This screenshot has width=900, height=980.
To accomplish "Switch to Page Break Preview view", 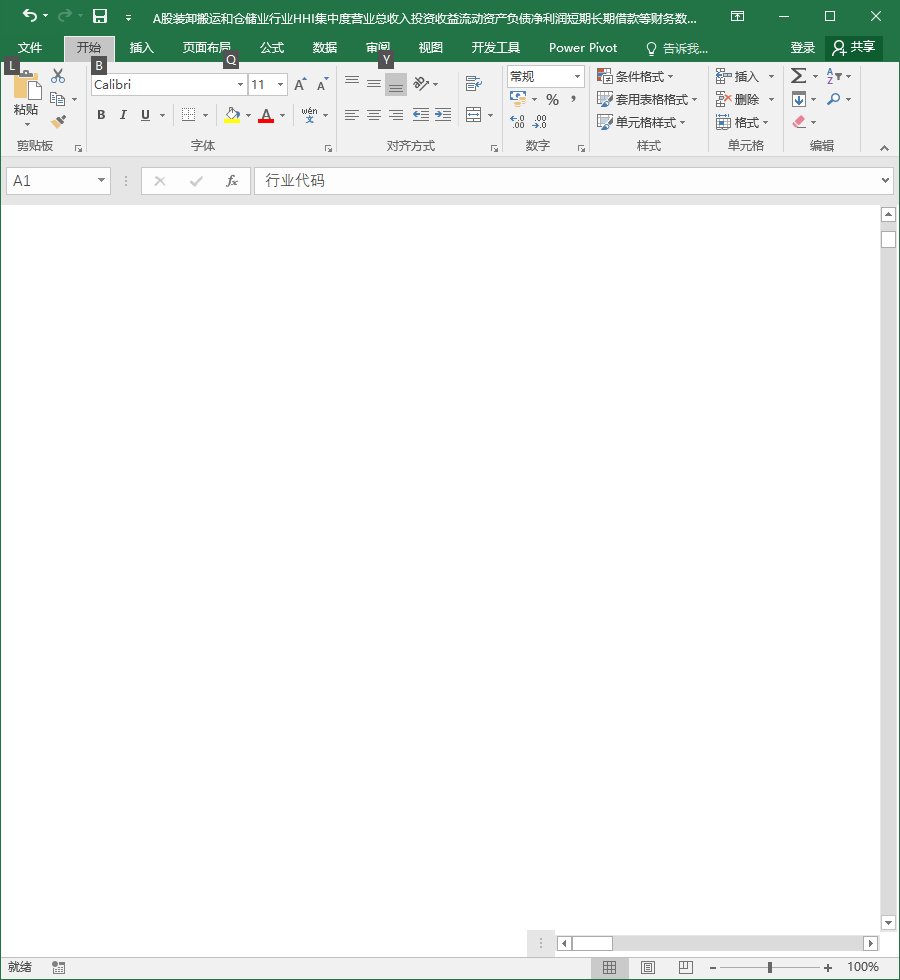I will [x=686, y=968].
